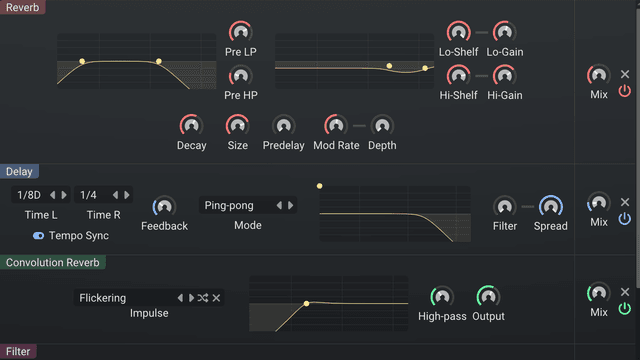Remove the Convolution Reverb effect
Screen dimensions: 640x360
coord(625,292)
